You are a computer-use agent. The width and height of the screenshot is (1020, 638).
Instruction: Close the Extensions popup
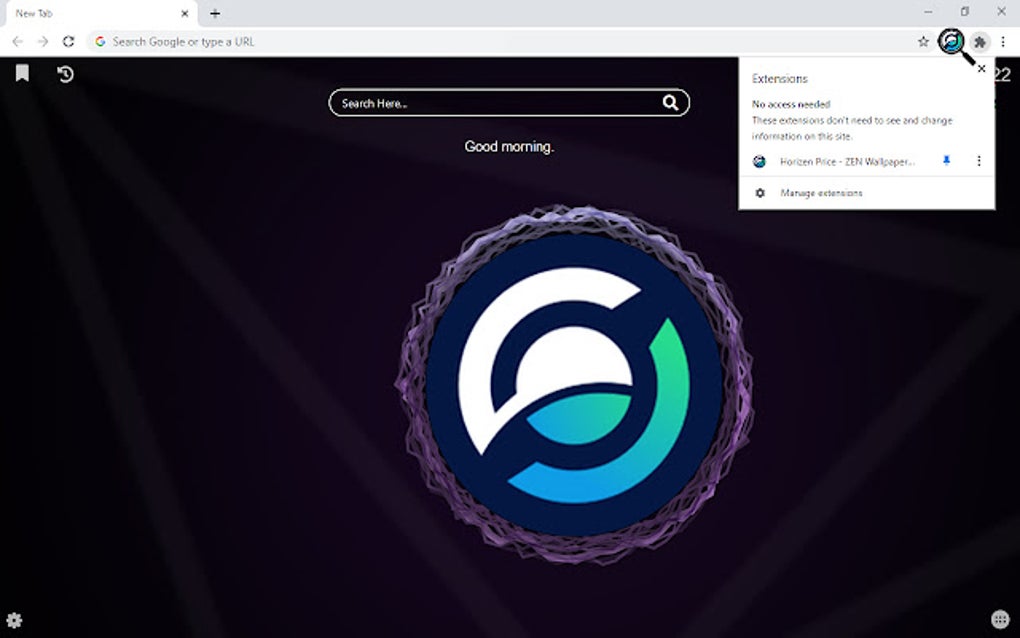pyautogui.click(x=982, y=68)
